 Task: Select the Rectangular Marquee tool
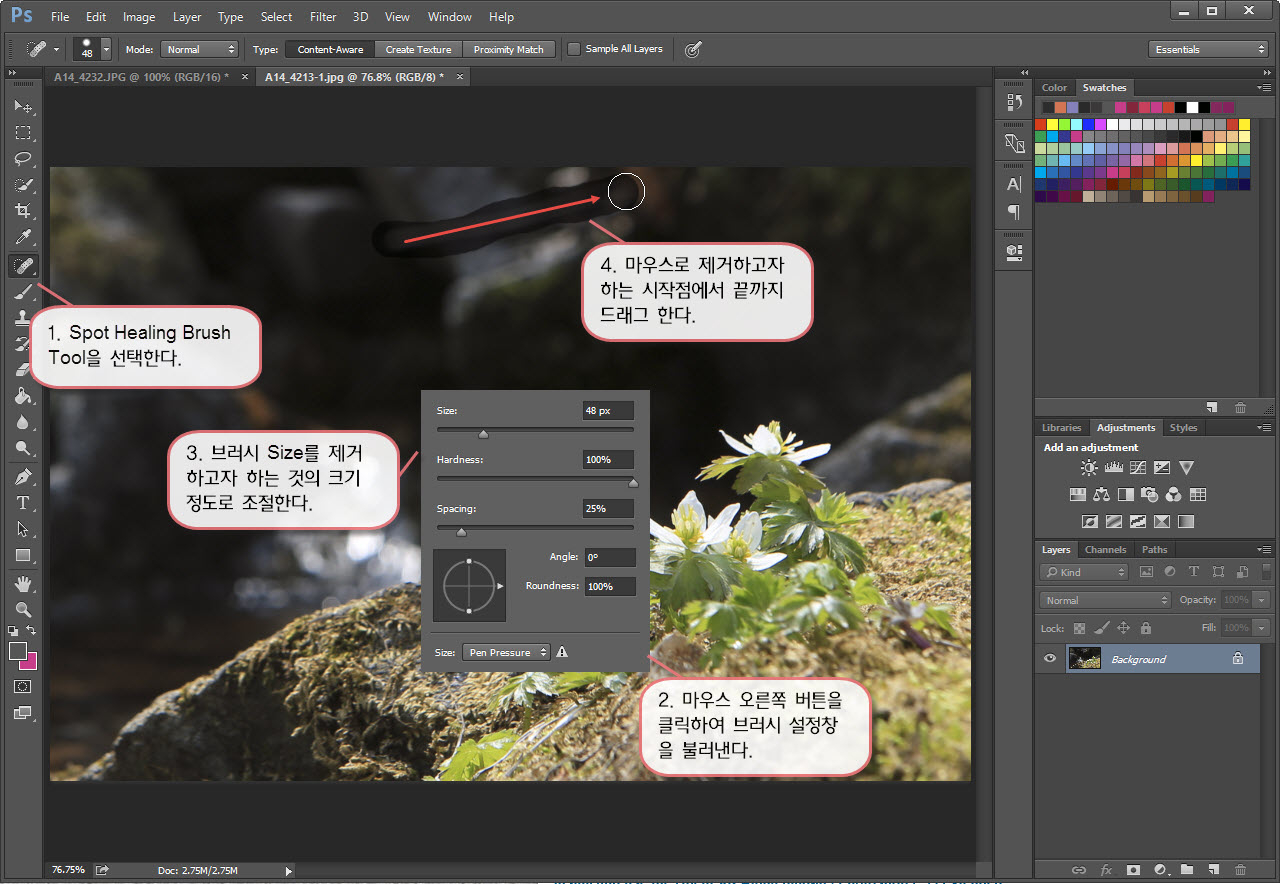click(x=23, y=132)
